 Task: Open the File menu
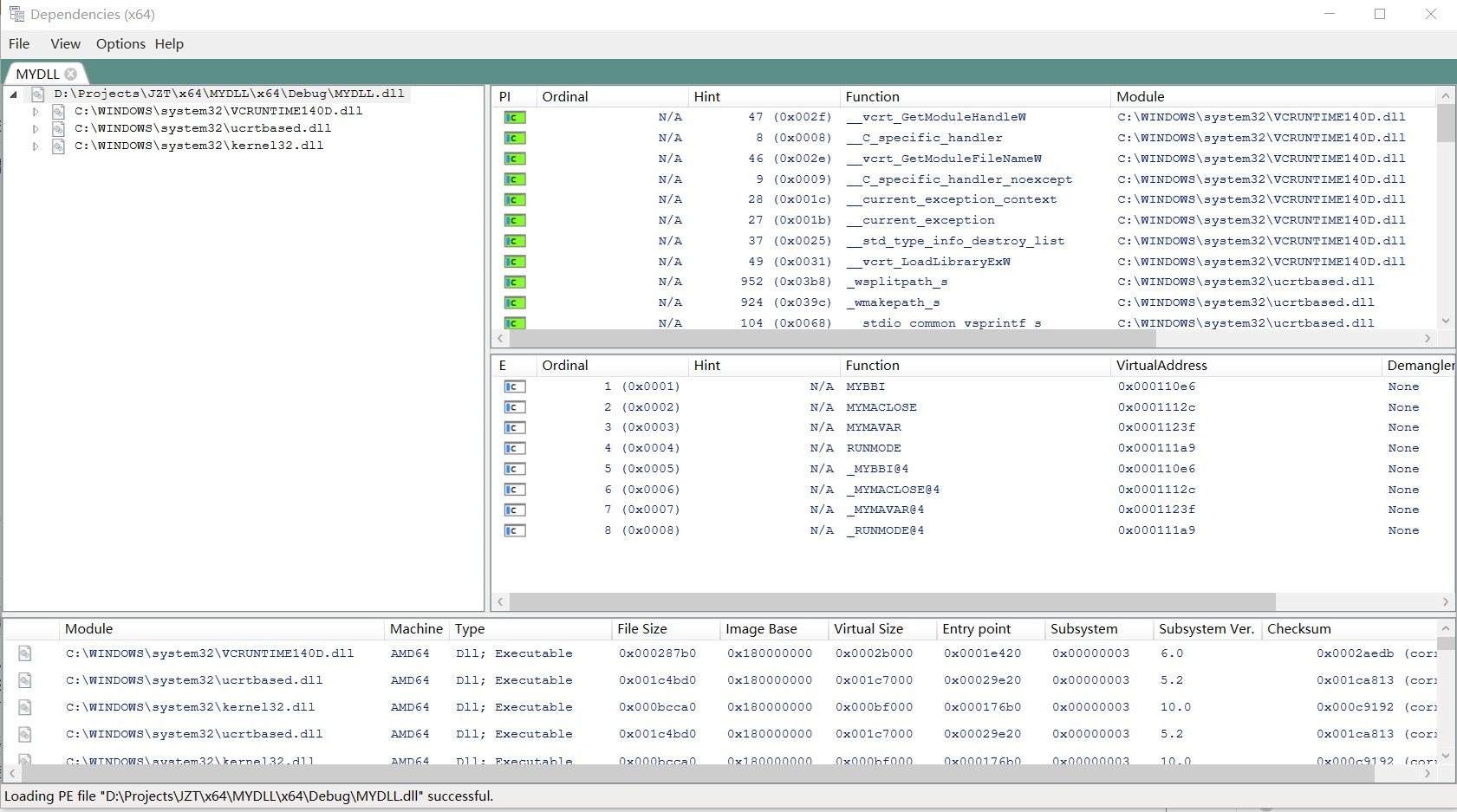(19, 44)
